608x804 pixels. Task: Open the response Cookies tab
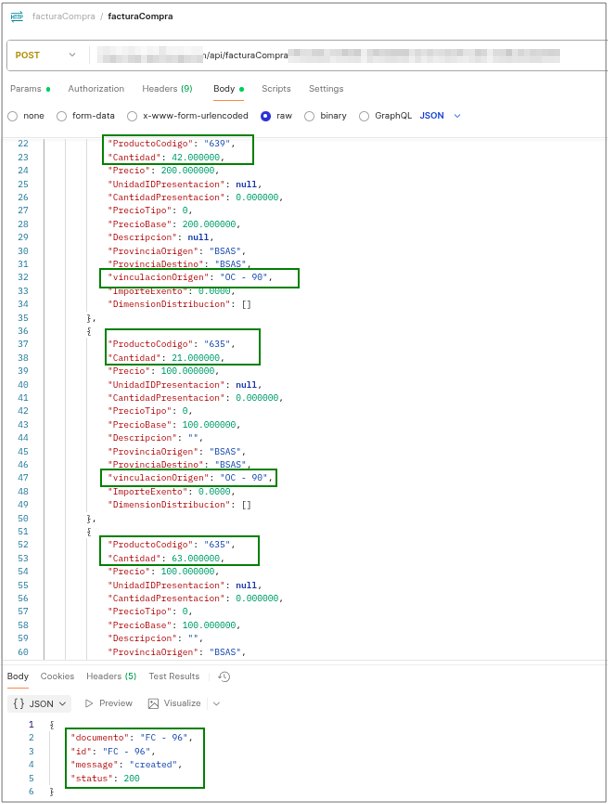[57, 677]
